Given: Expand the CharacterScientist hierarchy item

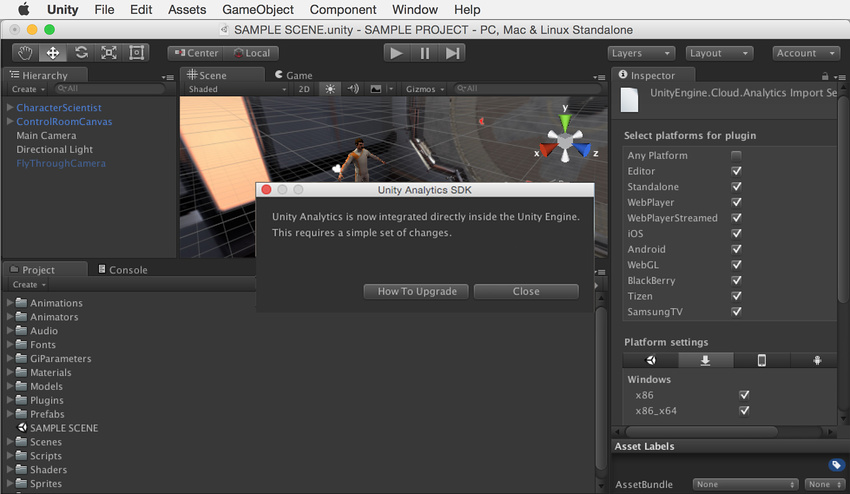Looking at the screenshot, I should [x=10, y=108].
